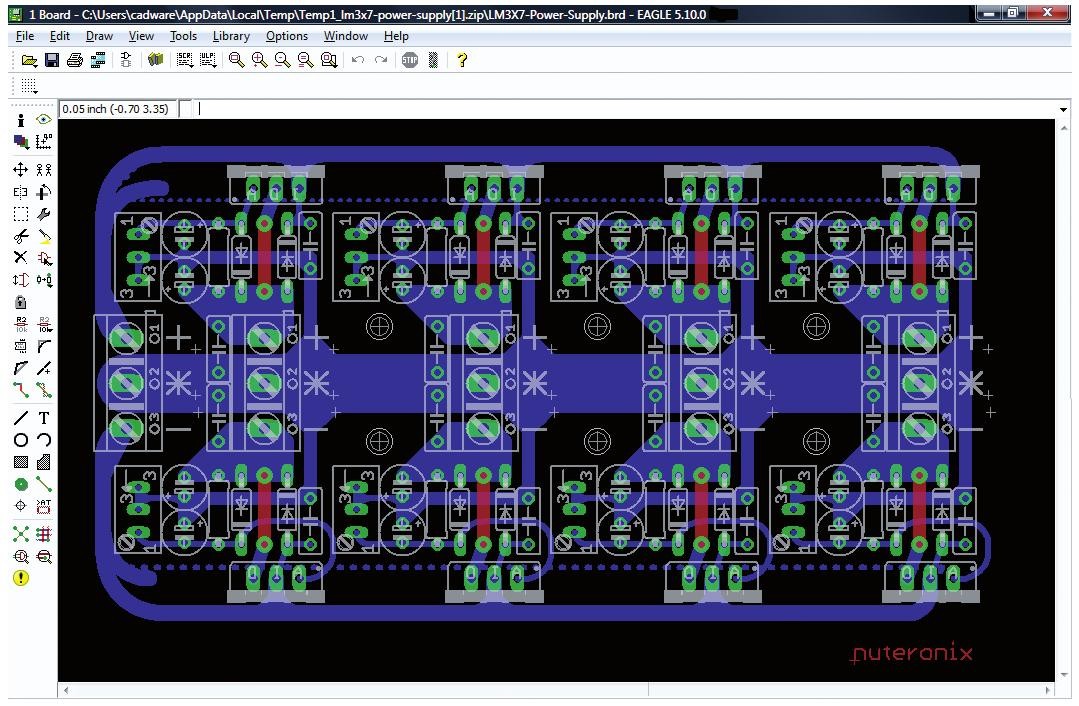Select the Pinswap tool
The image size is (1079, 706).
click(x=21, y=280)
